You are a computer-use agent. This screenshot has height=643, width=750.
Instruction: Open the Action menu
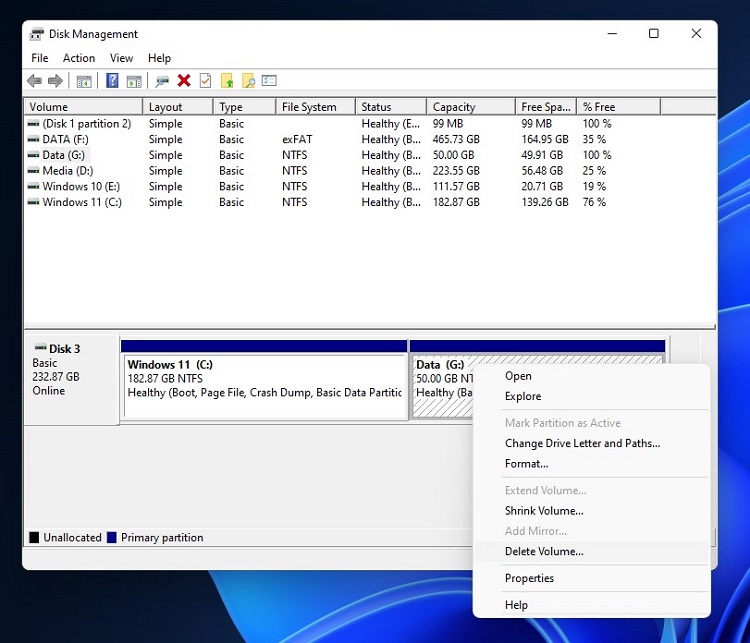tap(79, 58)
